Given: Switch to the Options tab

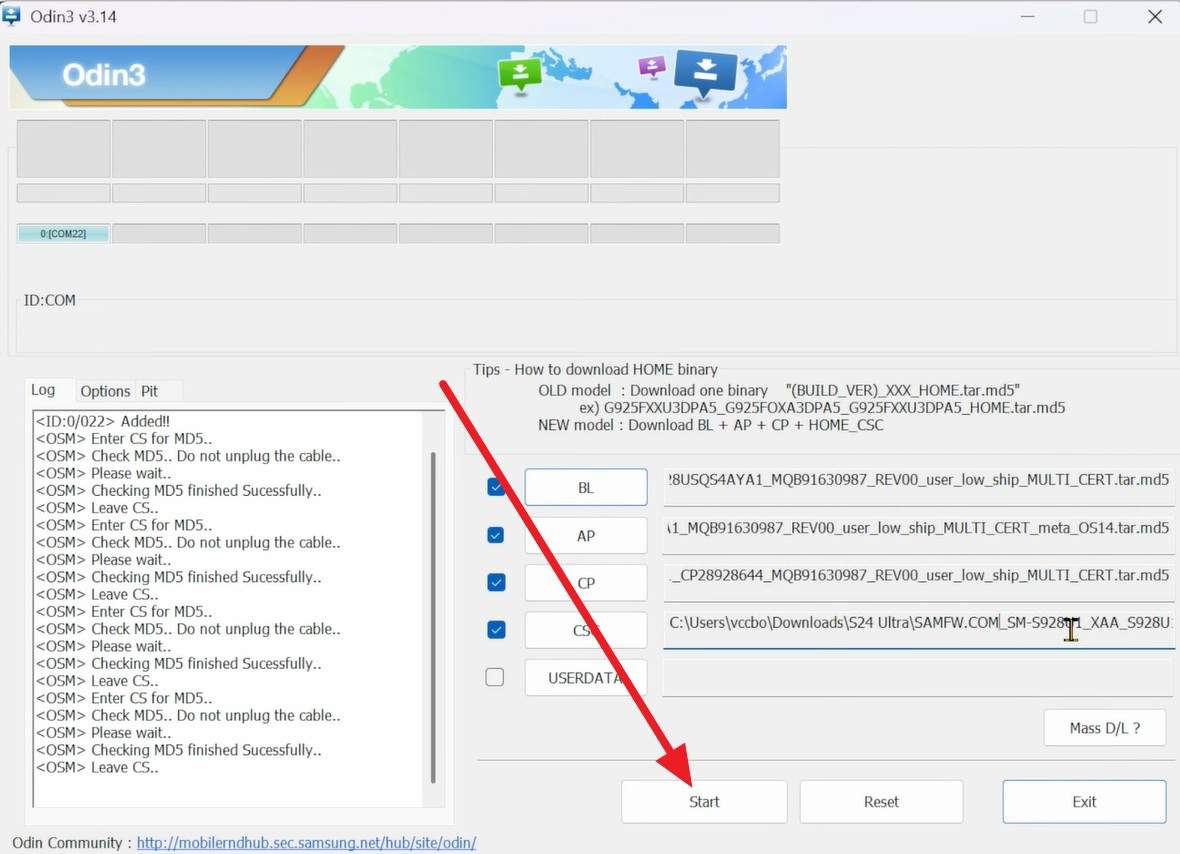Looking at the screenshot, I should tap(105, 391).
